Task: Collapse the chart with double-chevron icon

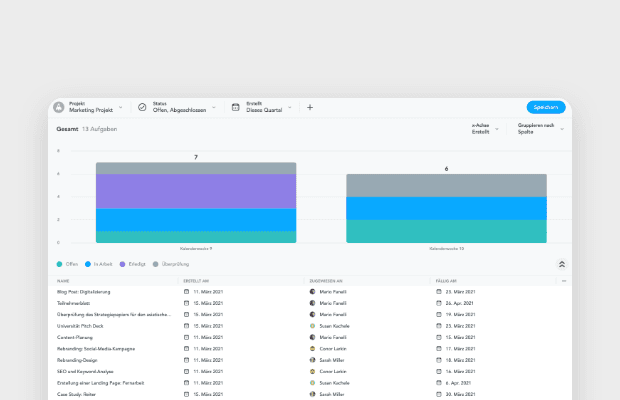Action: point(561,264)
